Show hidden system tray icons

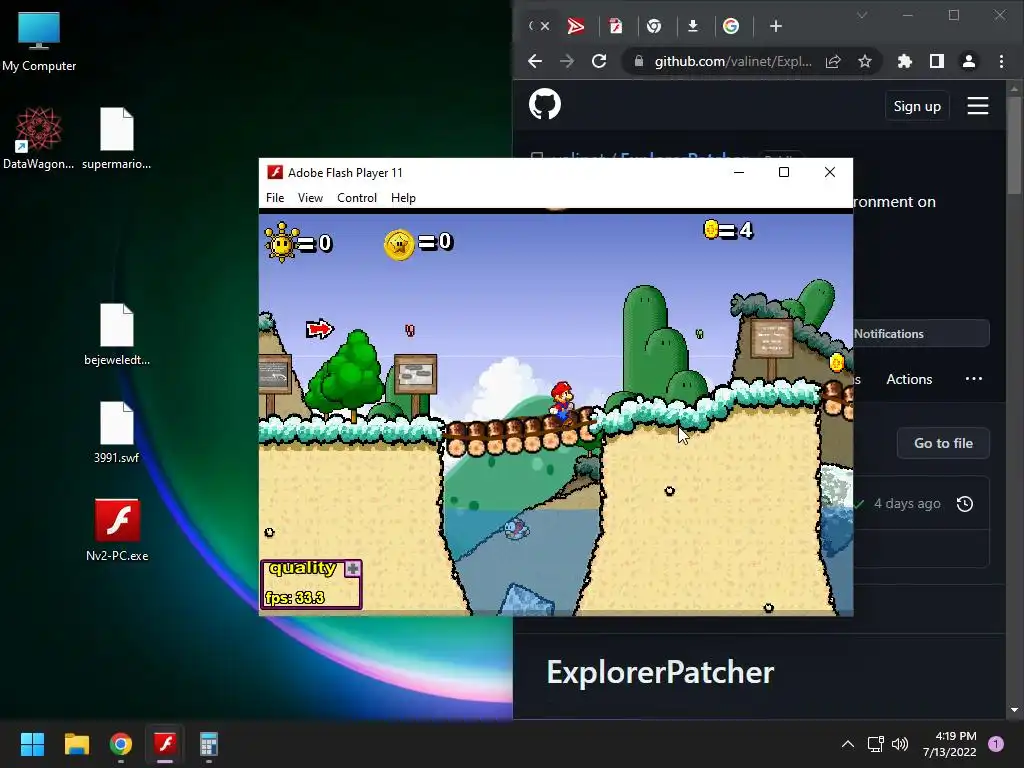point(848,744)
